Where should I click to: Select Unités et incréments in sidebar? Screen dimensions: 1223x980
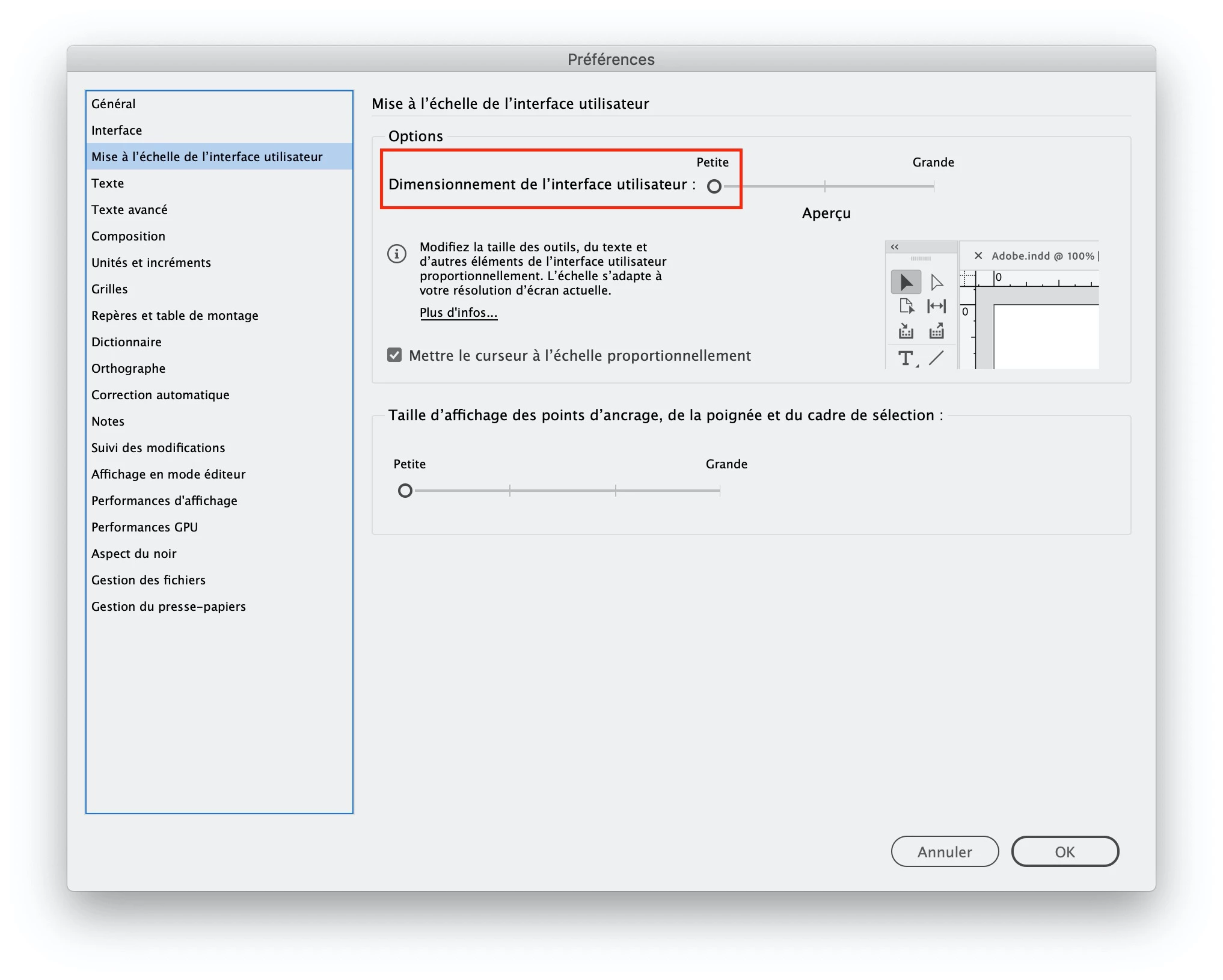click(x=151, y=263)
